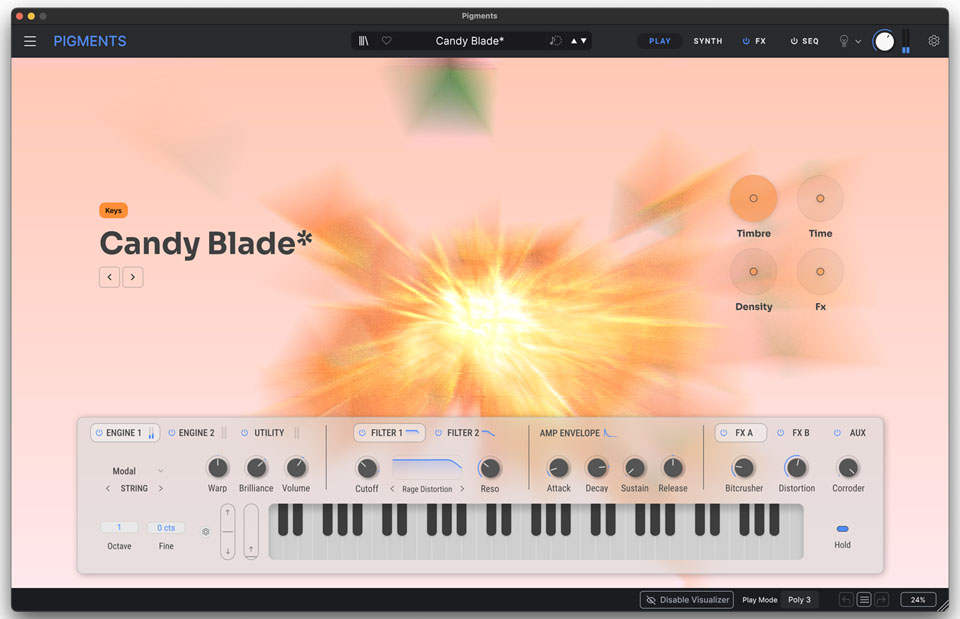Screen dimensions: 960x619
Task: Toggle the ENGINE 1 power button
Action: point(99,433)
